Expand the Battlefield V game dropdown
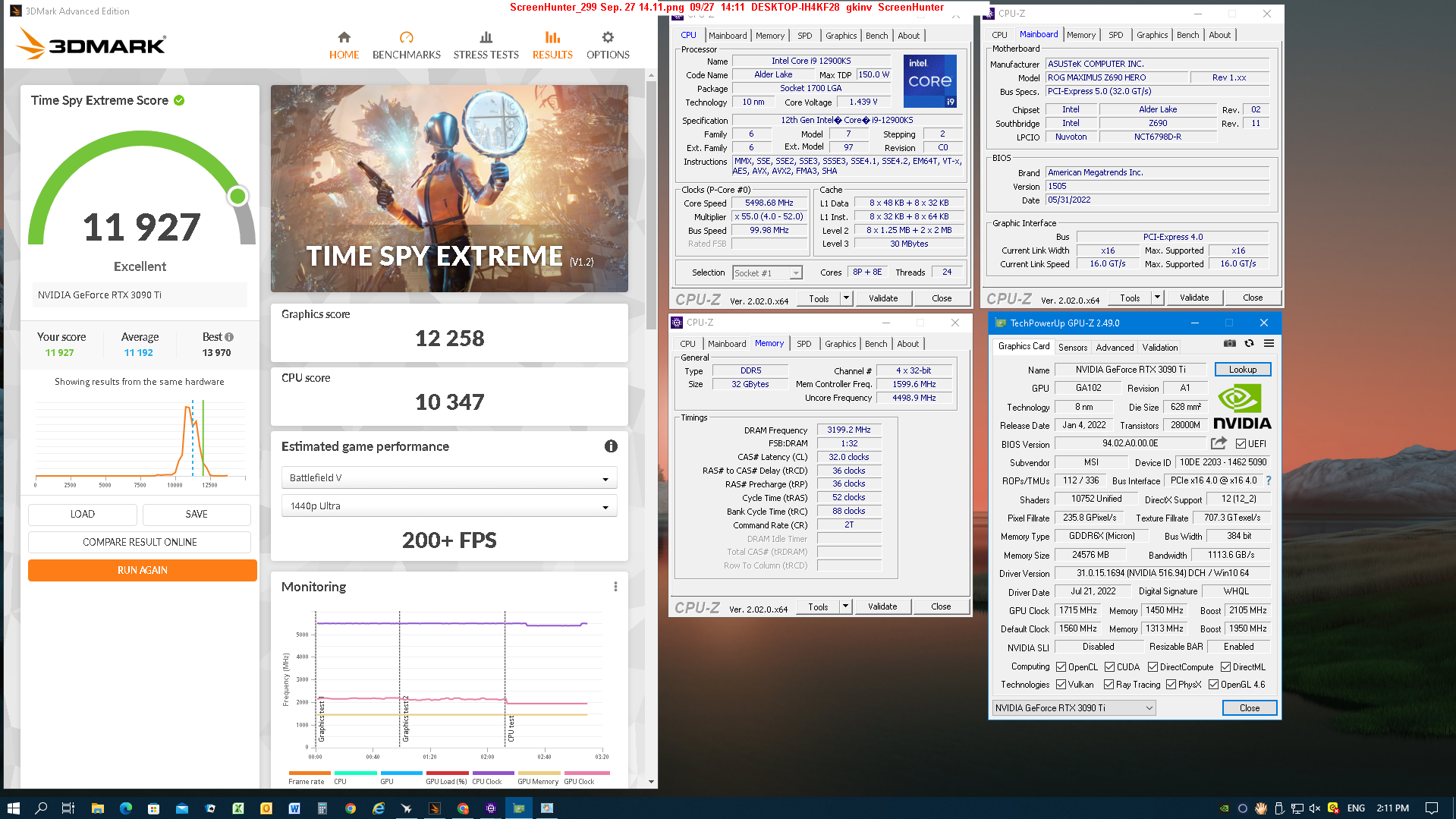Viewport: 1456px width, 819px height. click(449, 478)
